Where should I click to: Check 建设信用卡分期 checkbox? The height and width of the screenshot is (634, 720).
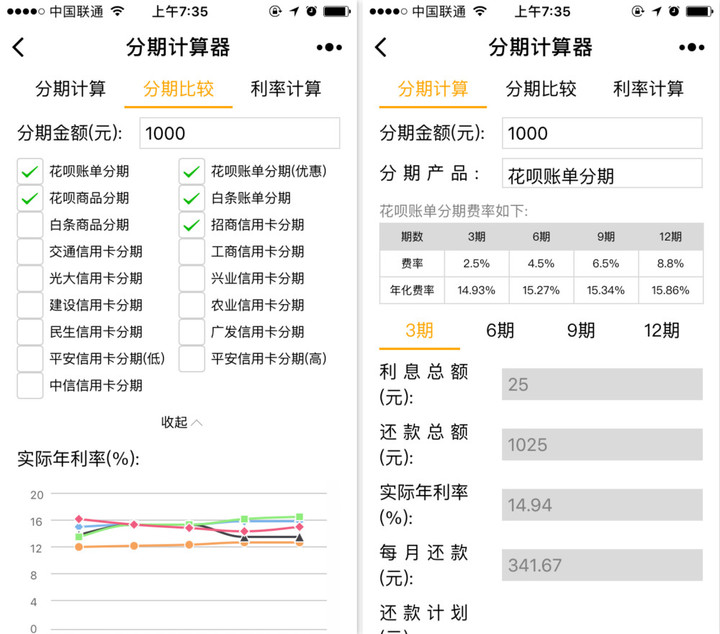click(30, 305)
